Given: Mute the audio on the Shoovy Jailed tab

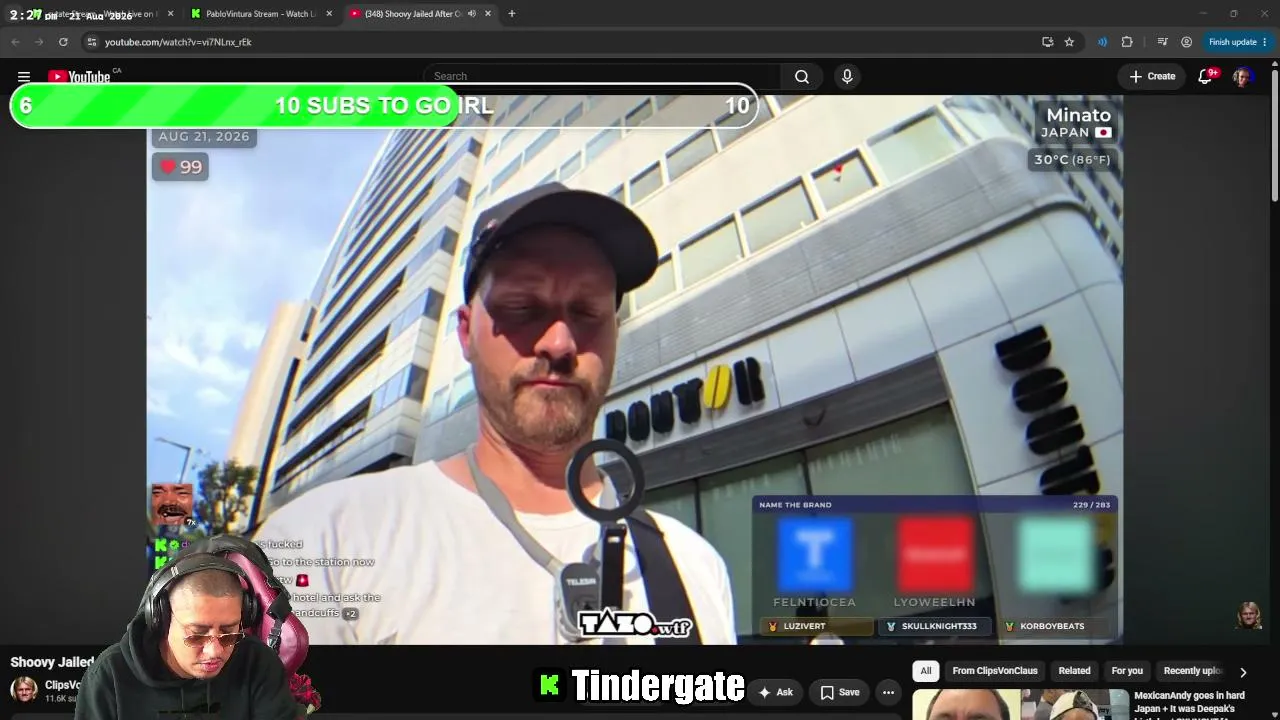Looking at the screenshot, I should coord(471,14).
